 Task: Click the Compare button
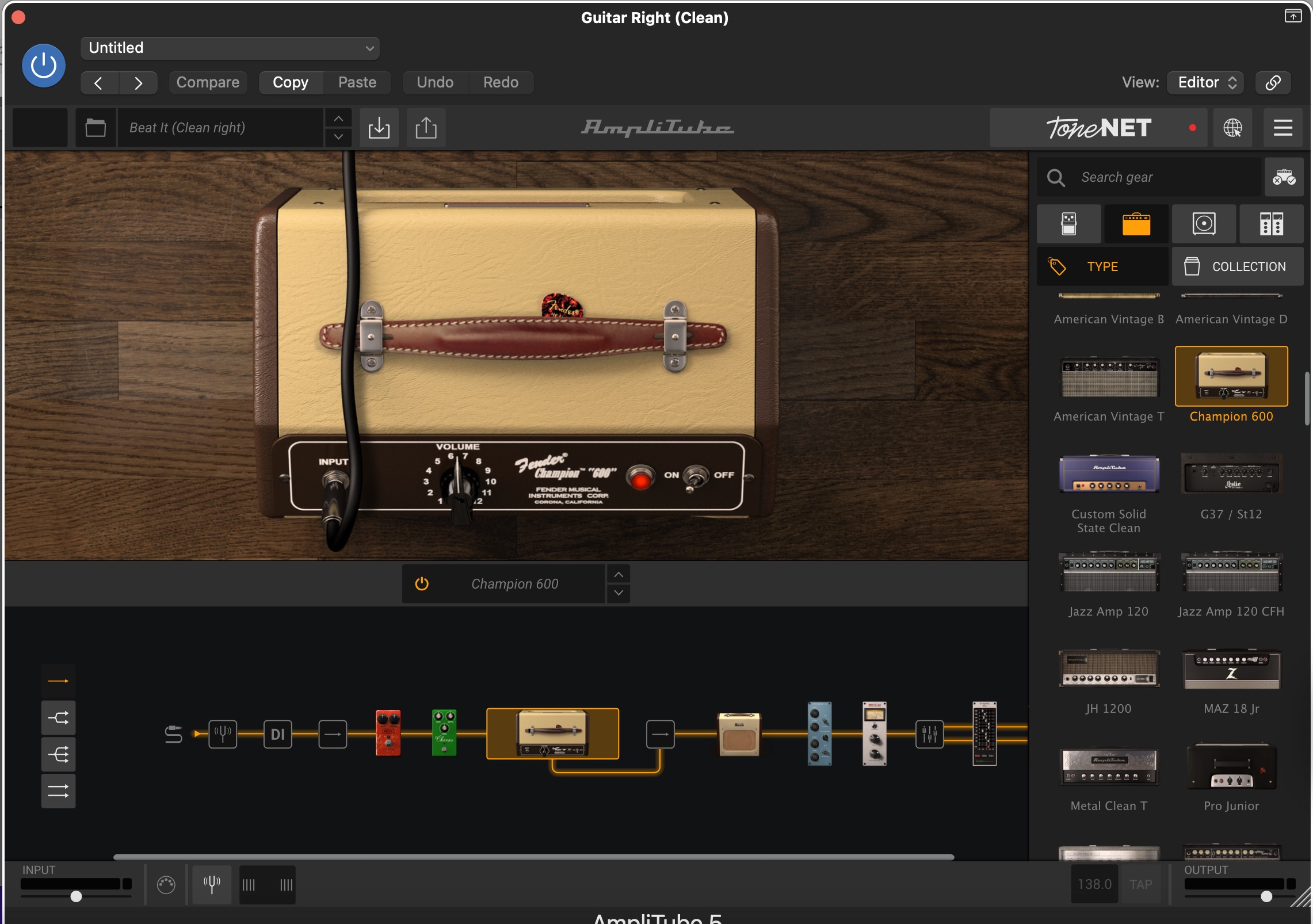click(x=208, y=83)
